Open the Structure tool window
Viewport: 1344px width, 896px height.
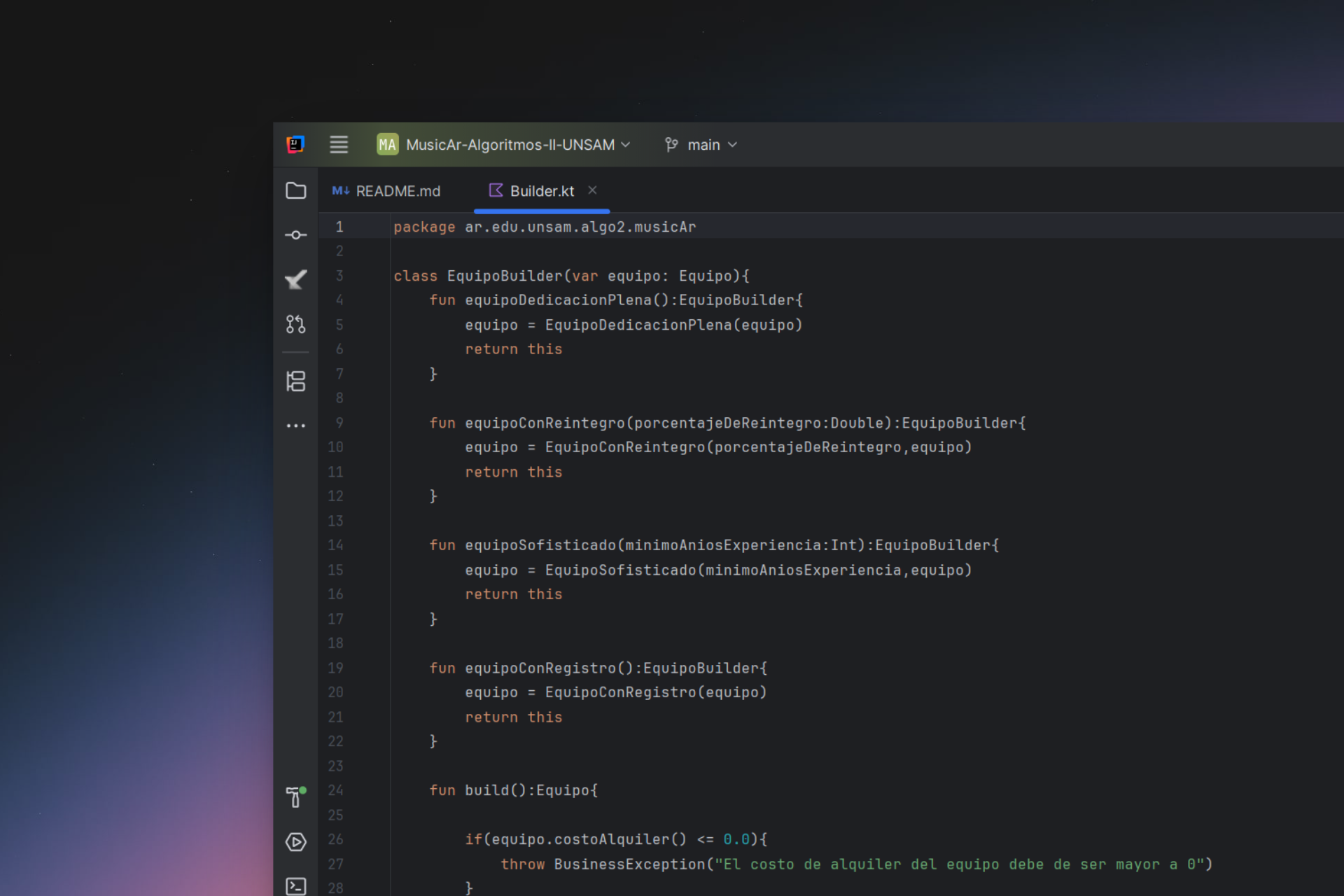point(295,381)
